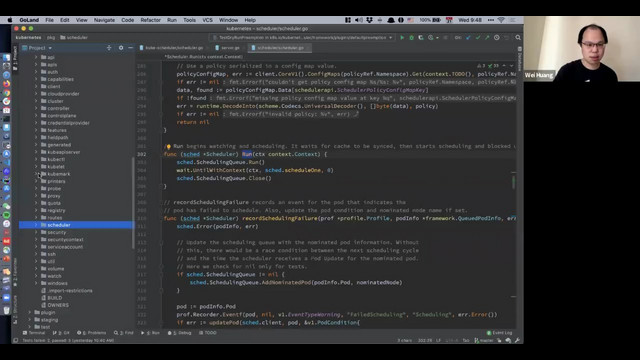Screen dimensions: 640x360
Task: Open the volume icon in the macOS menu bar
Action: coord(359,20)
